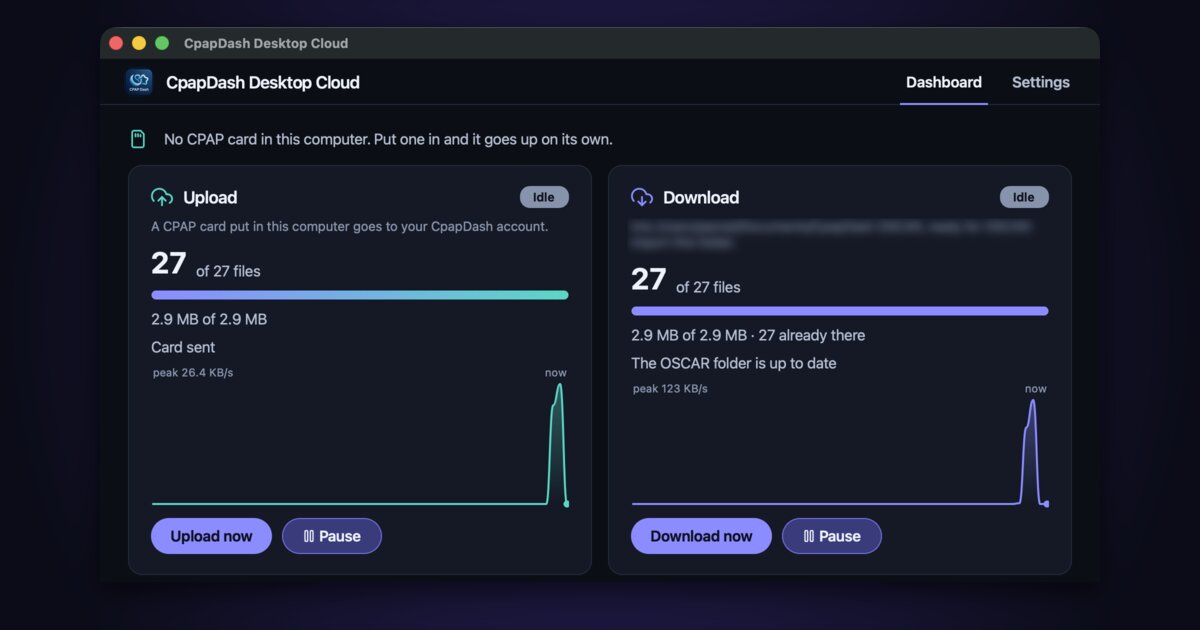Click the Download progress bar
This screenshot has height=630, width=1200.
click(840, 311)
